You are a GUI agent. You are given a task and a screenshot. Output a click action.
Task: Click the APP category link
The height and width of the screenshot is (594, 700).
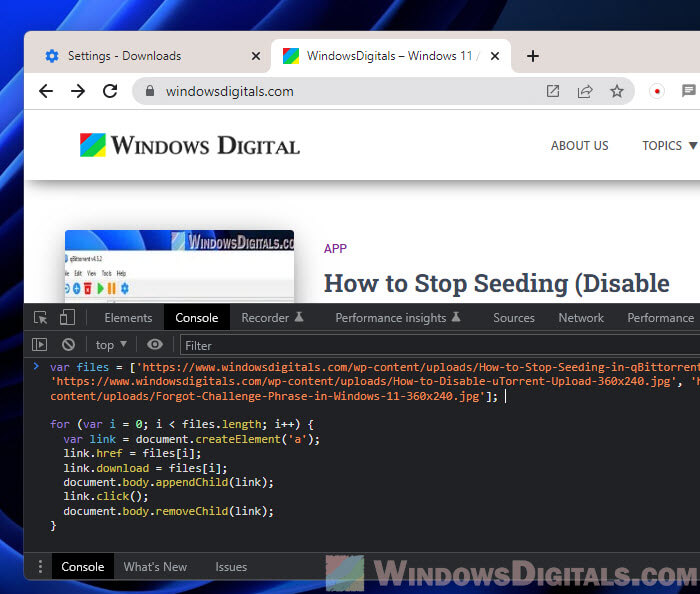point(335,248)
